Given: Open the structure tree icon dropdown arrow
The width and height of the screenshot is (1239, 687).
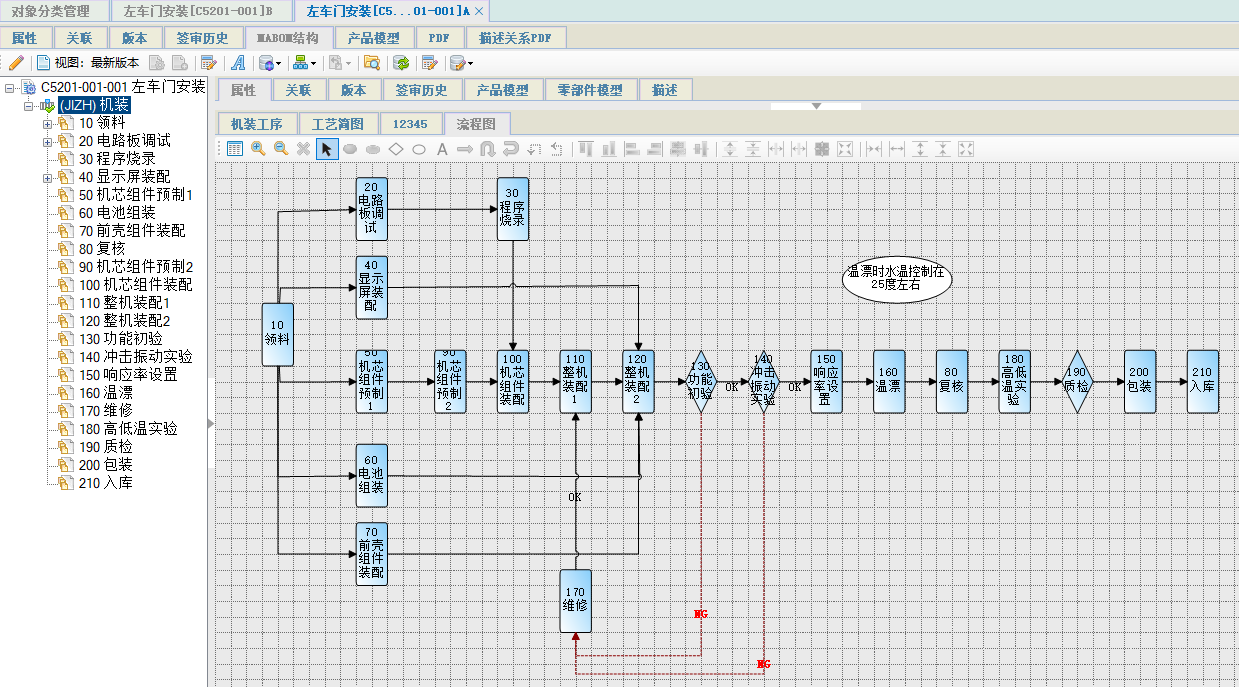Looking at the screenshot, I should point(314,63).
